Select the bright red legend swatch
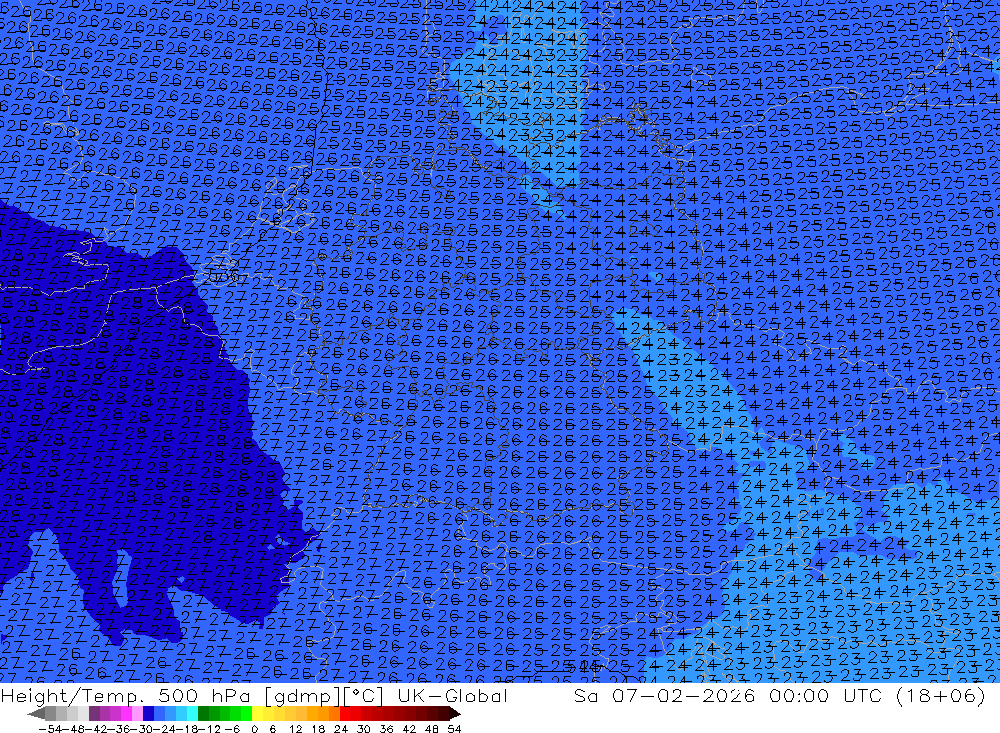 pos(345,713)
